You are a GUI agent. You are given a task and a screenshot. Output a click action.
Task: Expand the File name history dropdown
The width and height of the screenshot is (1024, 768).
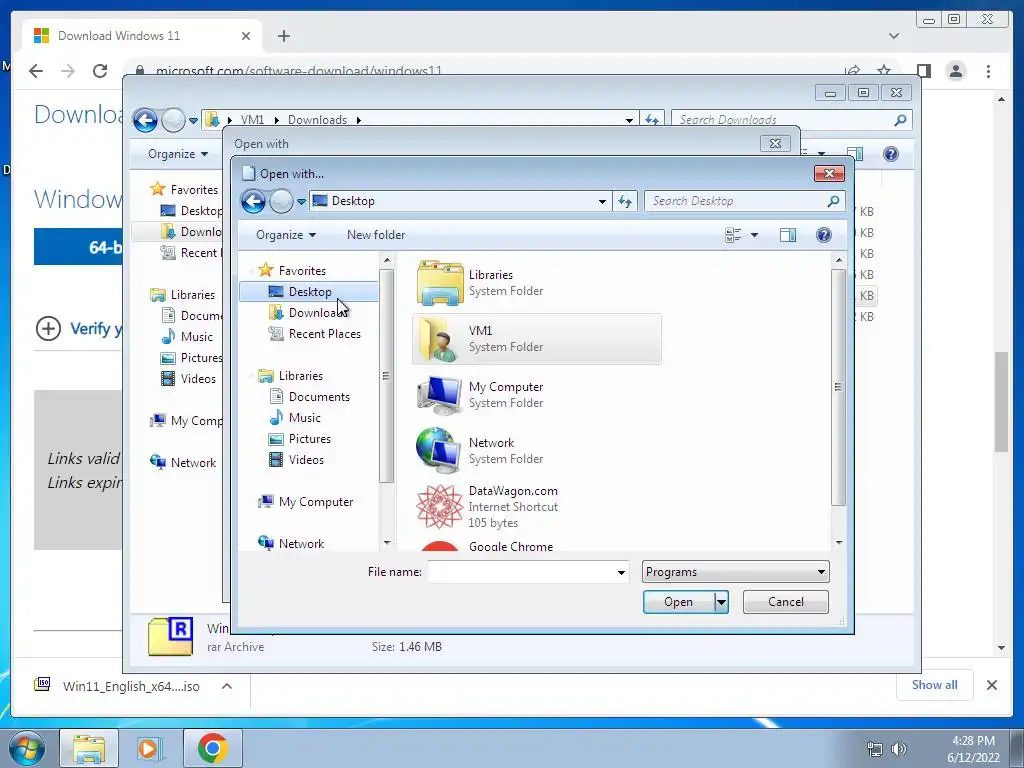621,572
